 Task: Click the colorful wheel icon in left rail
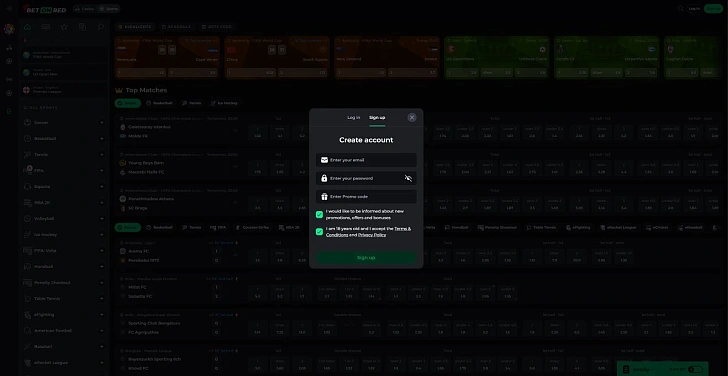[x=9, y=29]
